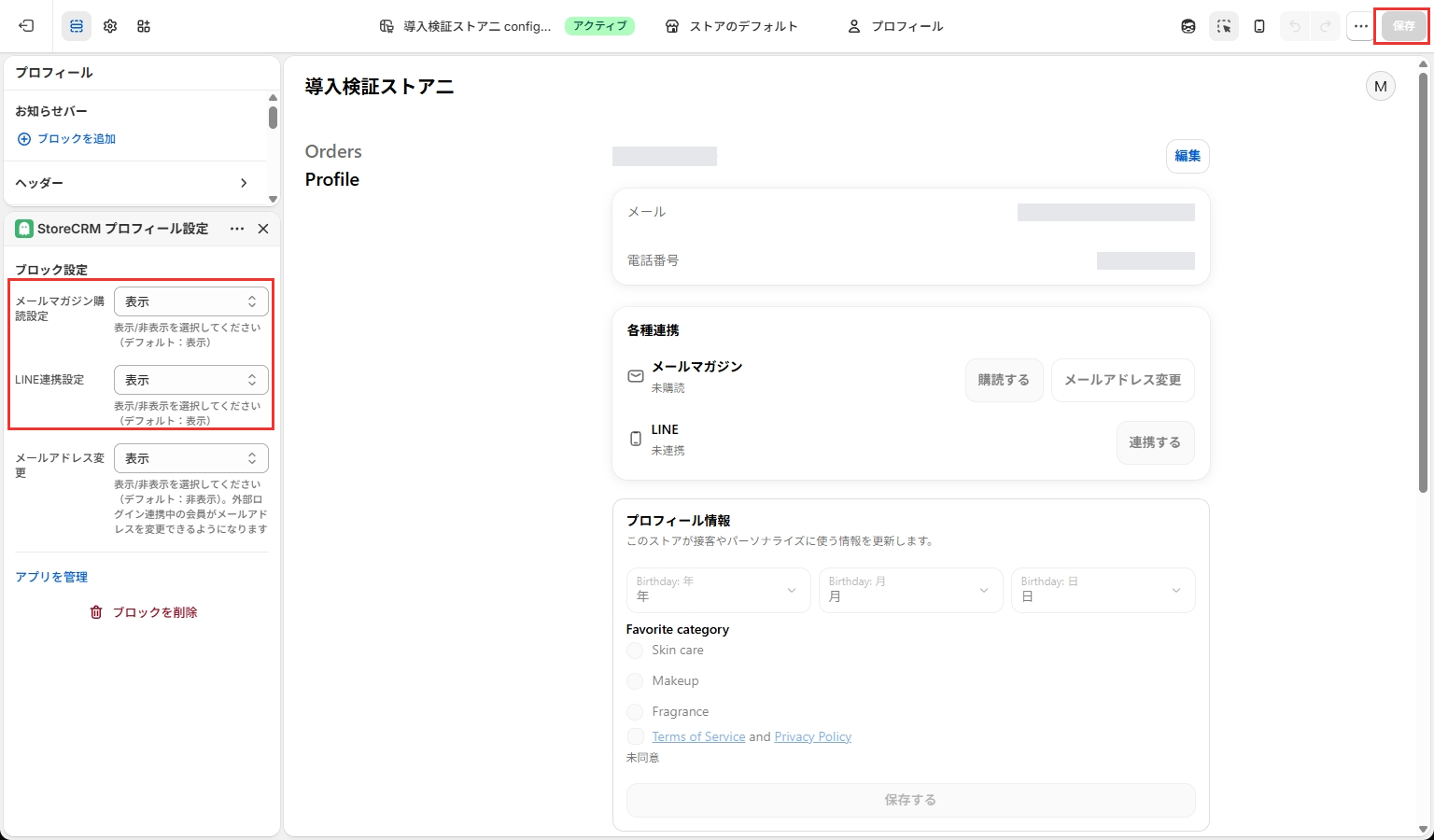Open the Terms of Service link
This screenshot has height=840, width=1434.
pos(698,736)
